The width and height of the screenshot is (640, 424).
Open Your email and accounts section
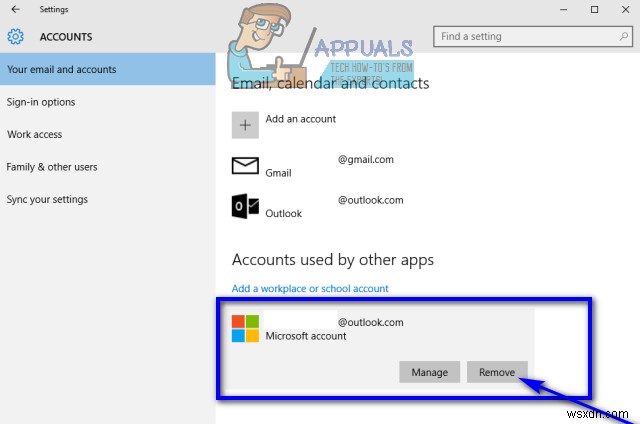[x=108, y=69]
